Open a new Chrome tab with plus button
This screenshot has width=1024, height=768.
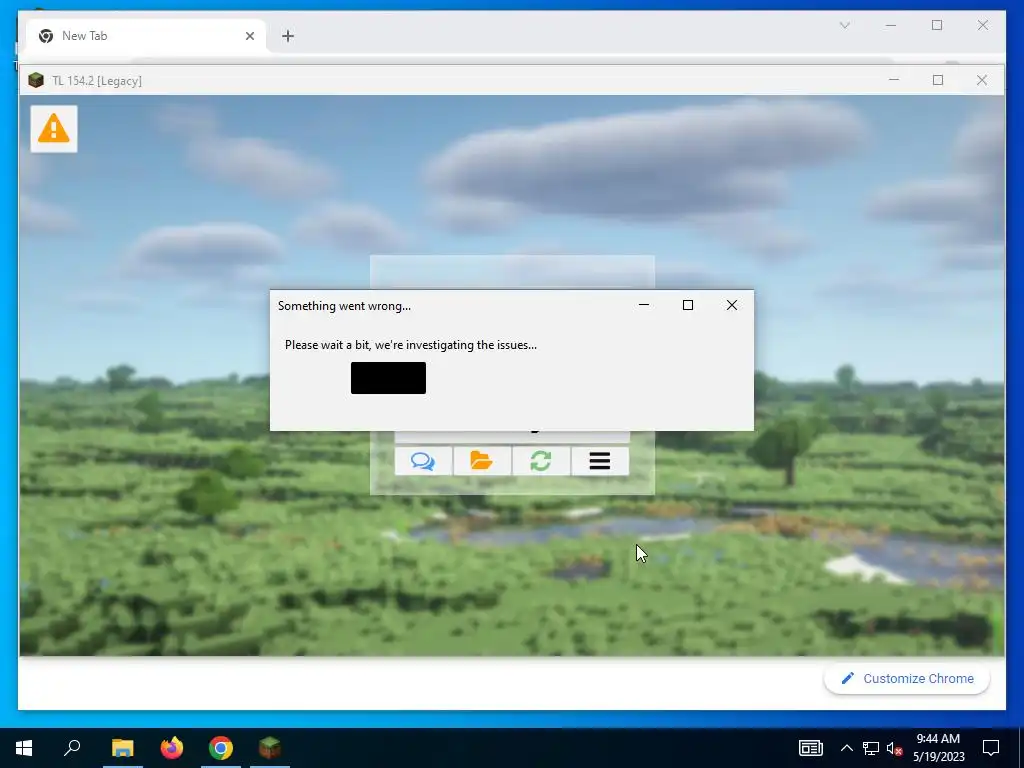point(288,36)
